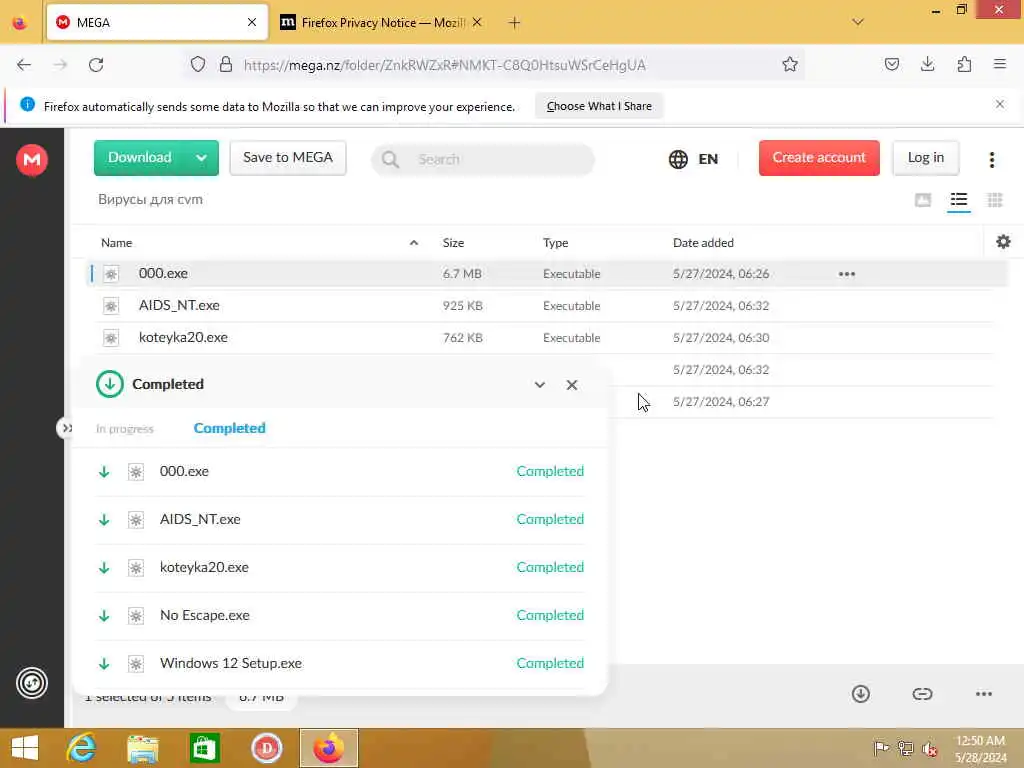Image resolution: width=1024 pixels, height=768 pixels.
Task: Click the AIDS_NT.exe file type icon
Action: tap(111, 306)
